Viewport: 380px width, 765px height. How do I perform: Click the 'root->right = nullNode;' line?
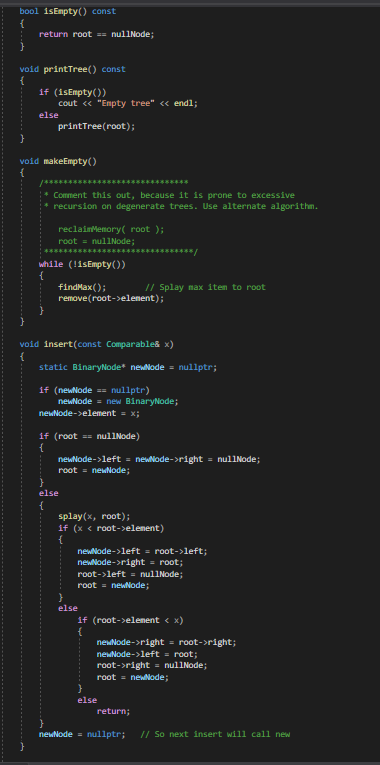[152, 665]
